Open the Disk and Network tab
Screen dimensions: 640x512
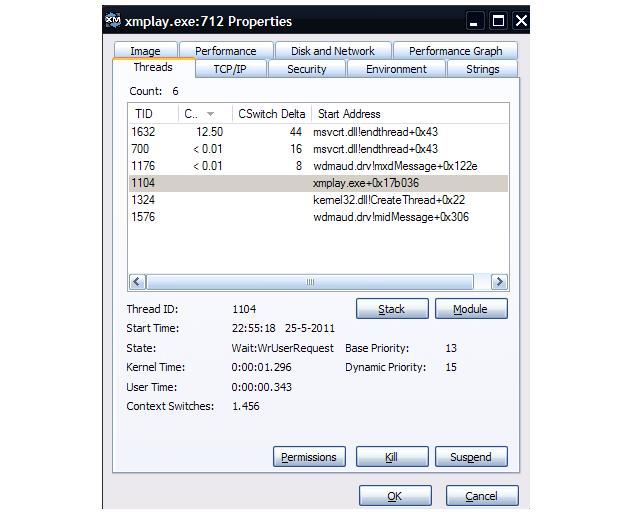click(332, 51)
